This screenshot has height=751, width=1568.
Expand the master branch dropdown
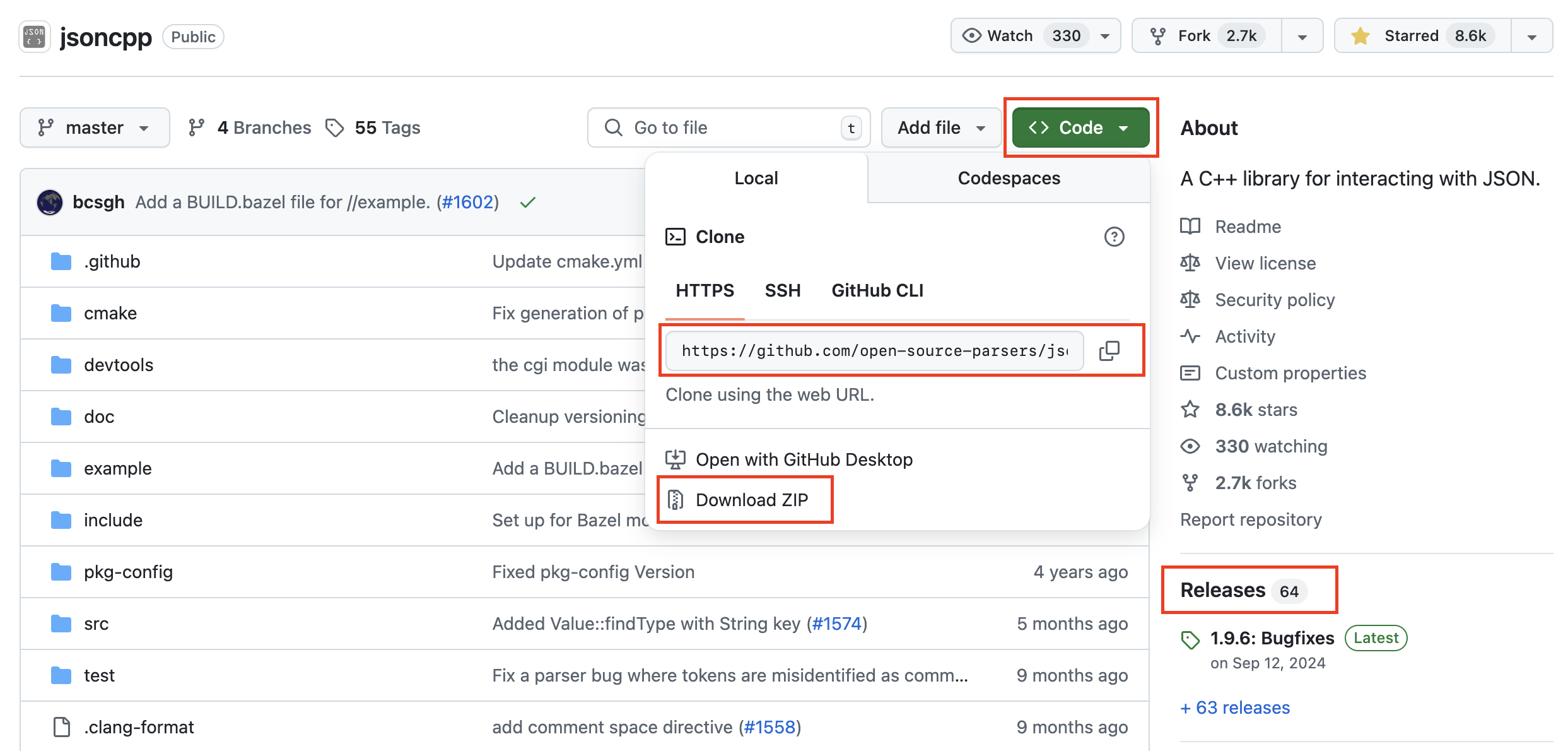pyautogui.click(x=95, y=127)
